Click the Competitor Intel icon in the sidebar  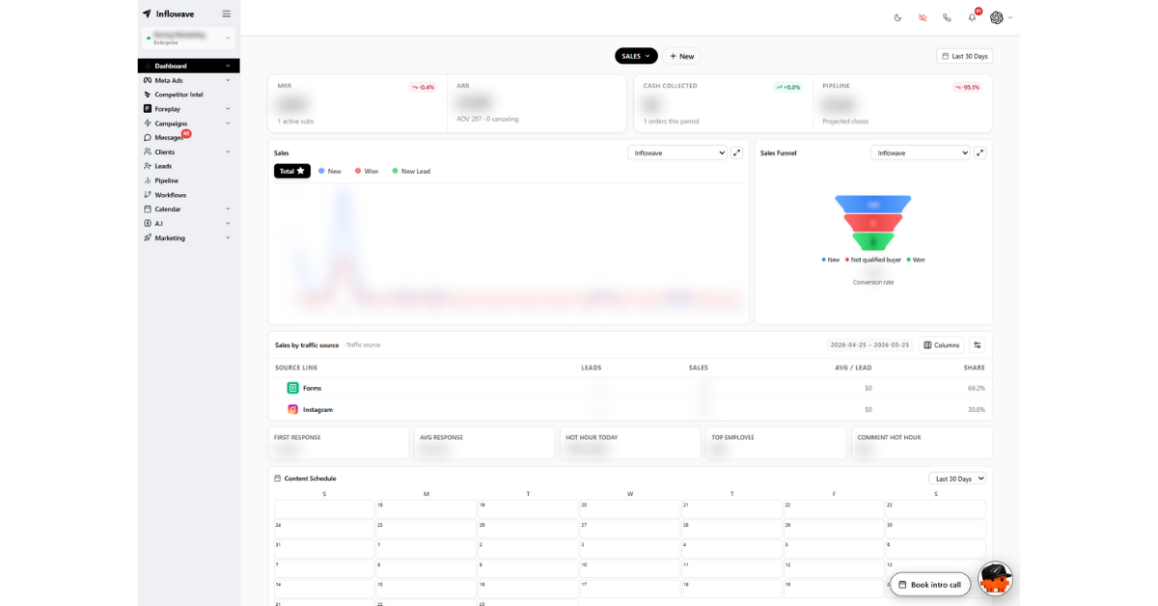point(148,94)
